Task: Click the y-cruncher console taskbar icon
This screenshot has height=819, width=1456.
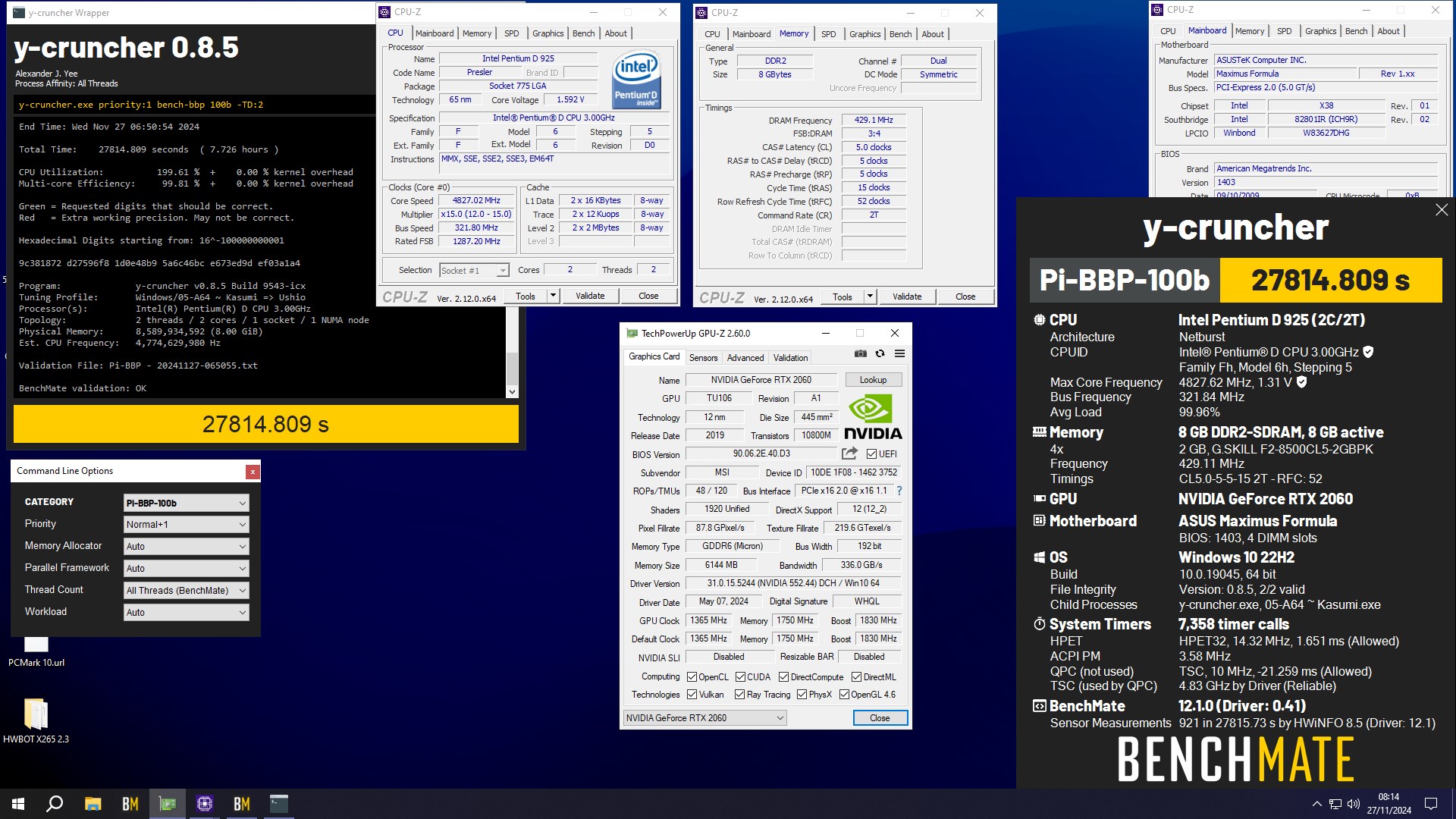Action: 279,804
